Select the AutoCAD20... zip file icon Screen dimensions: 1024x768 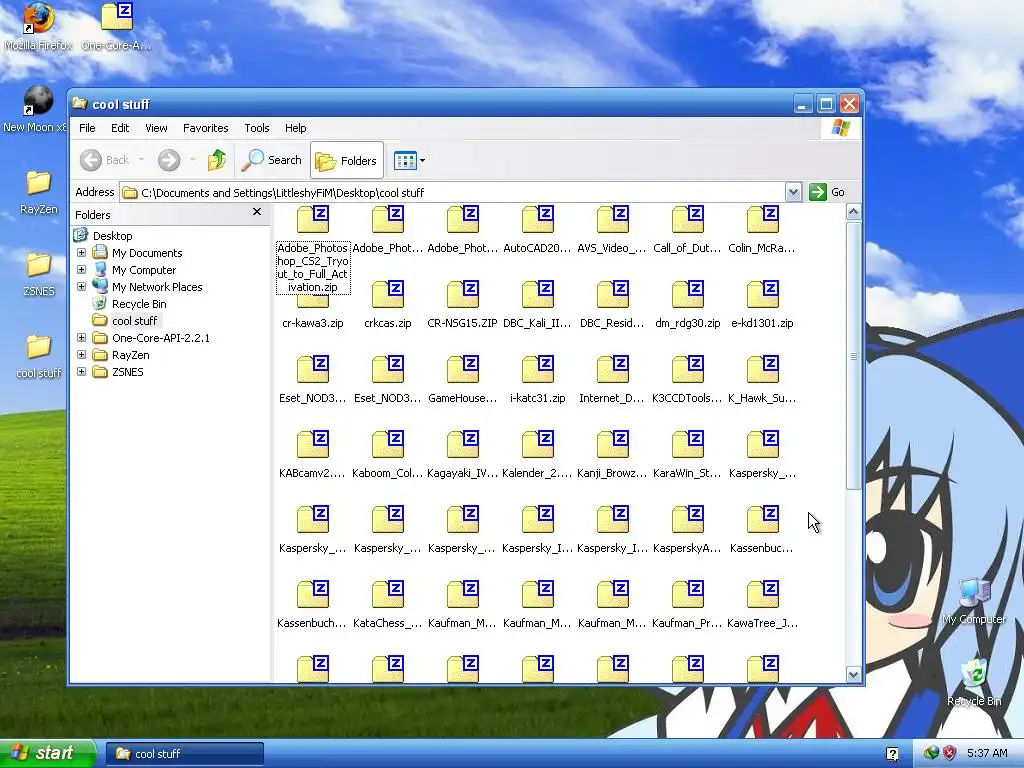point(537,219)
